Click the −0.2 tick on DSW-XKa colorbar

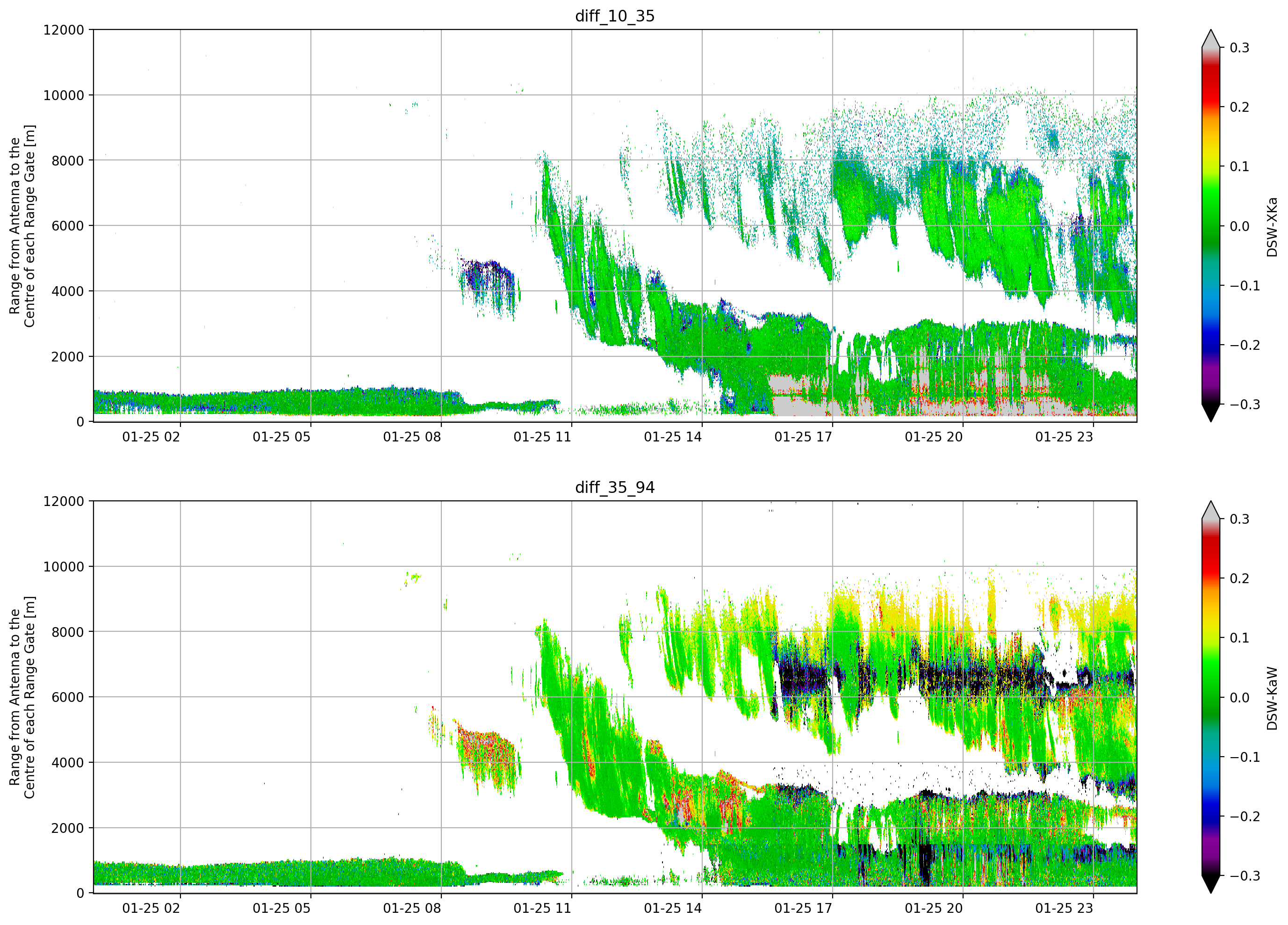[1245, 346]
